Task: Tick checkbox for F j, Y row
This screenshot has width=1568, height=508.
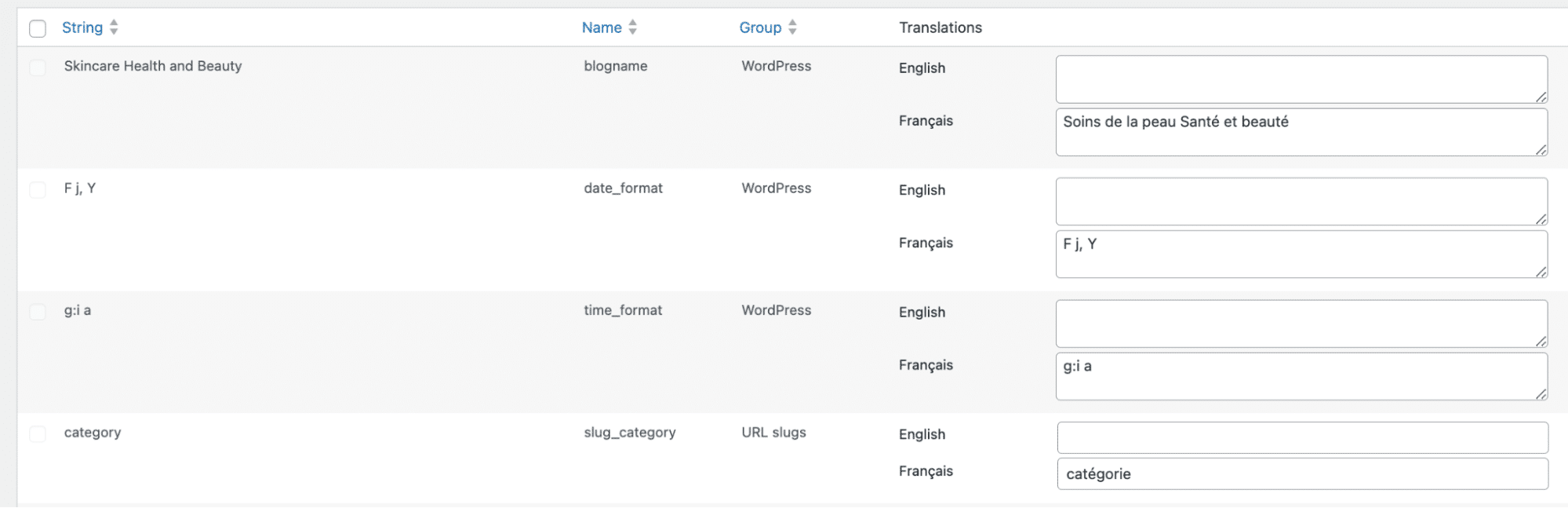Action: 38,190
